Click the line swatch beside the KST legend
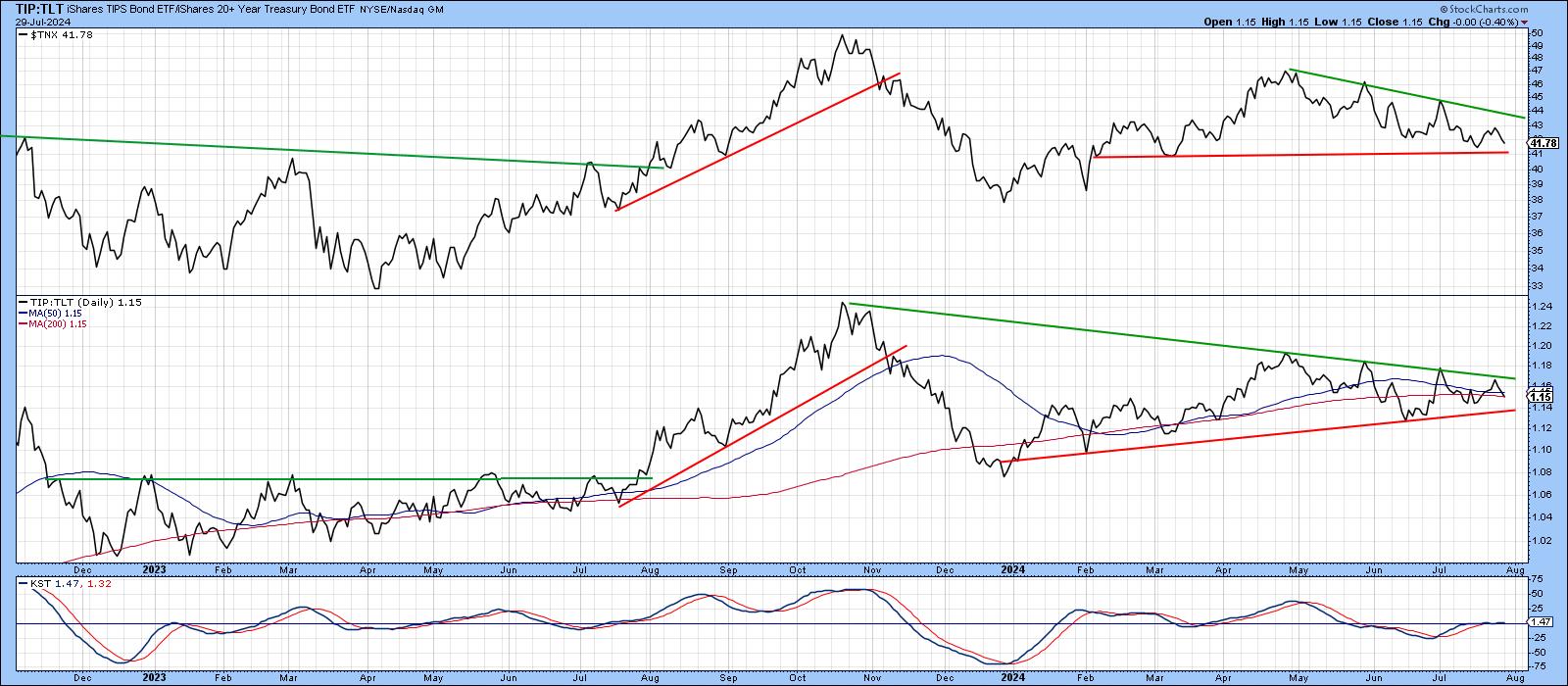1568x686 pixels. point(24,582)
